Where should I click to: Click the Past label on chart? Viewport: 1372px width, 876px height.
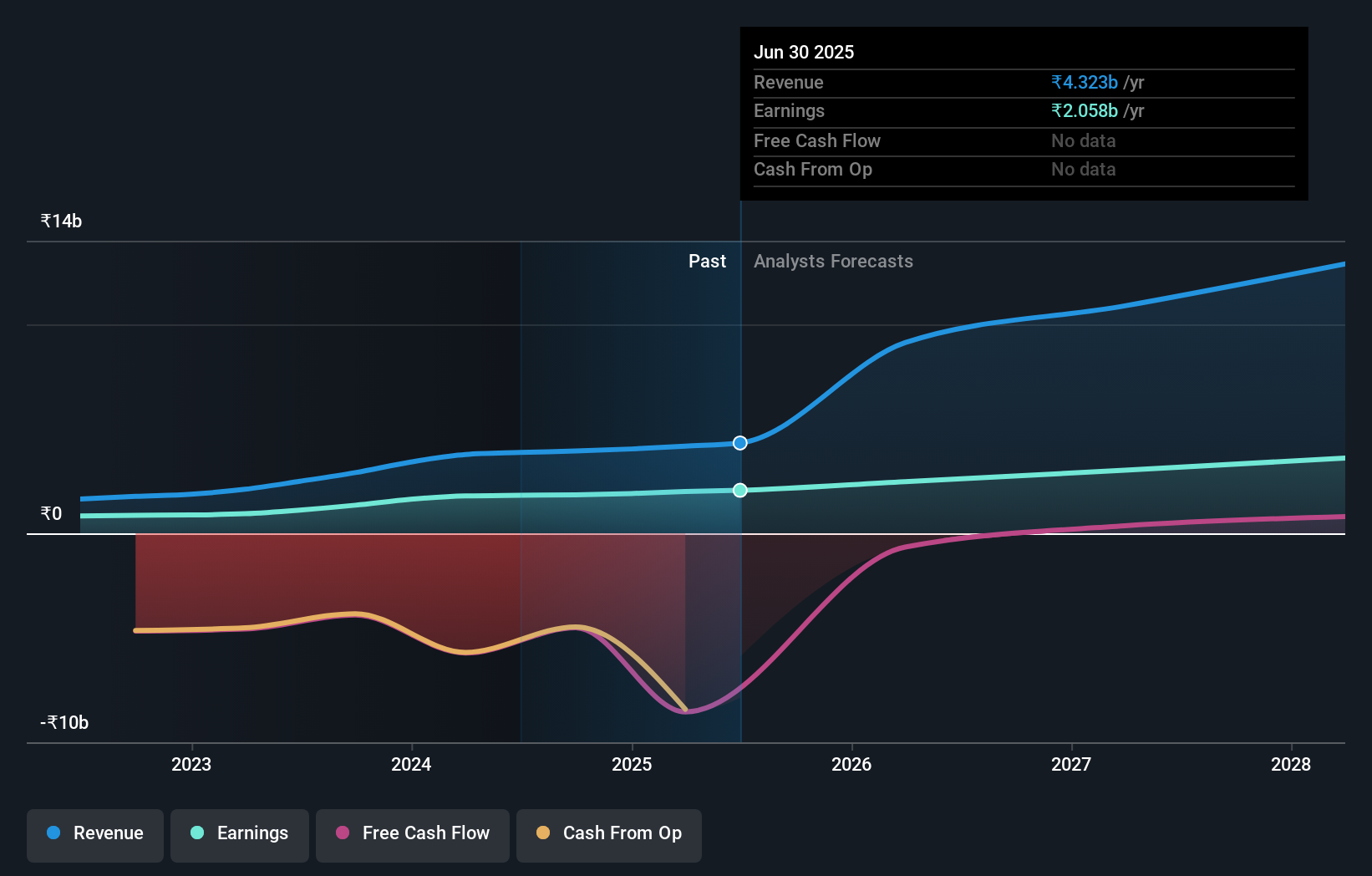[707, 261]
